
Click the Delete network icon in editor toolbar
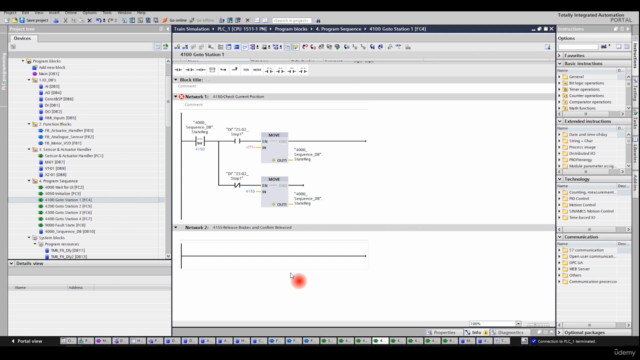tap(185, 47)
